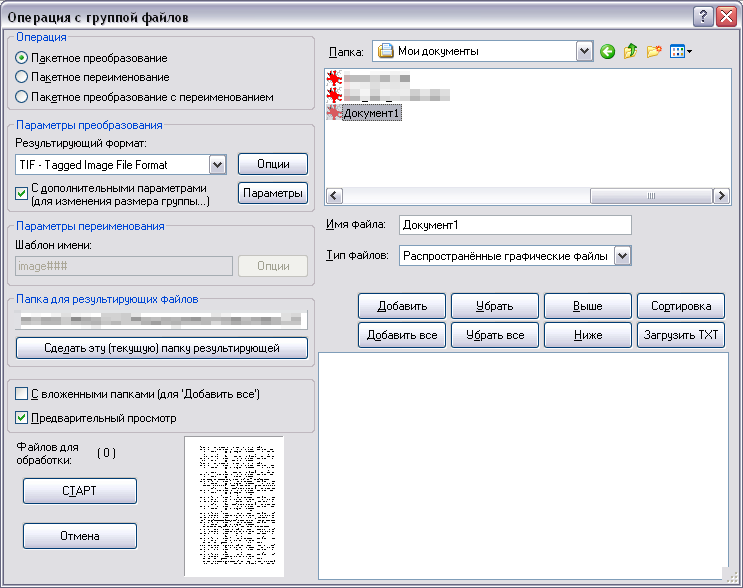Select the Документ1 file in list
This screenshot has width=743, height=588.
(x=370, y=113)
